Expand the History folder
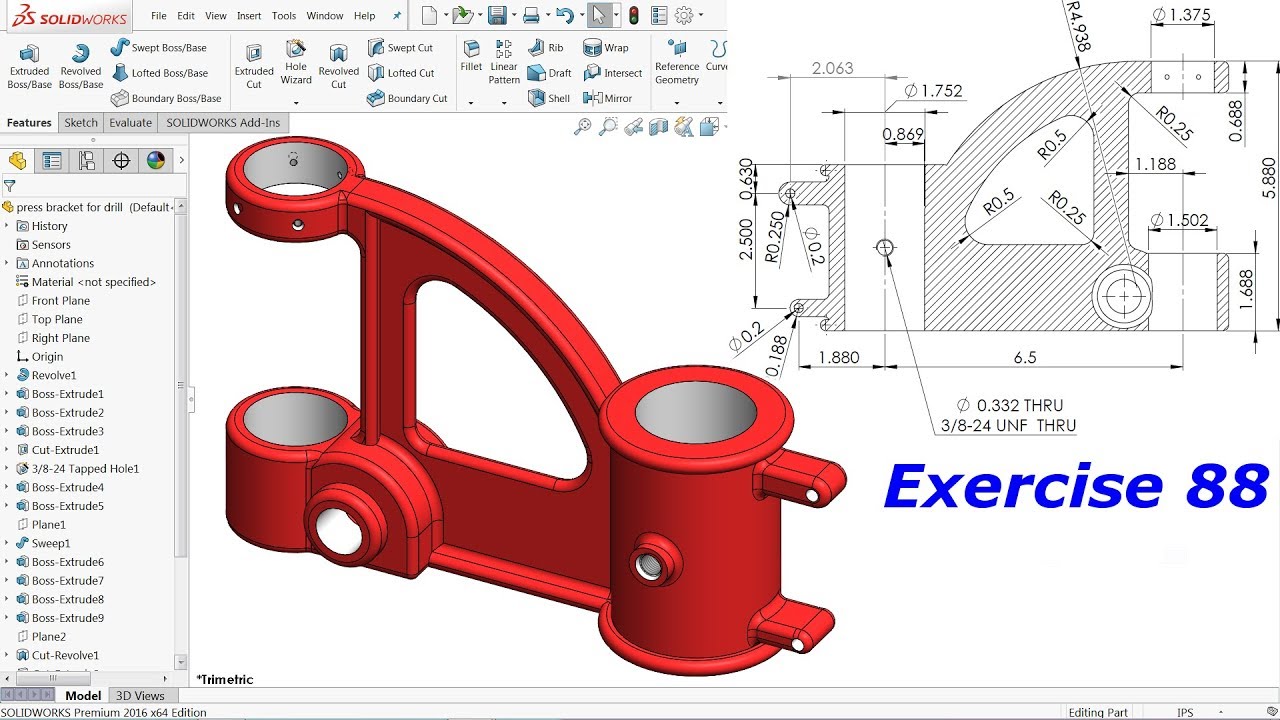 click(8, 226)
